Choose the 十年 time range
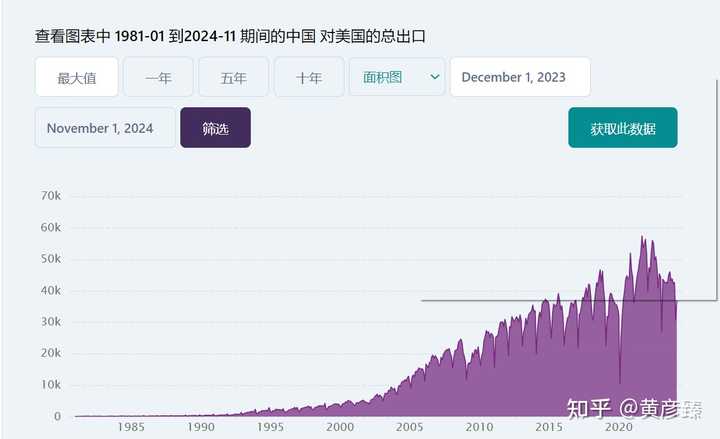Screen dimensions: 720x439 point(309,77)
